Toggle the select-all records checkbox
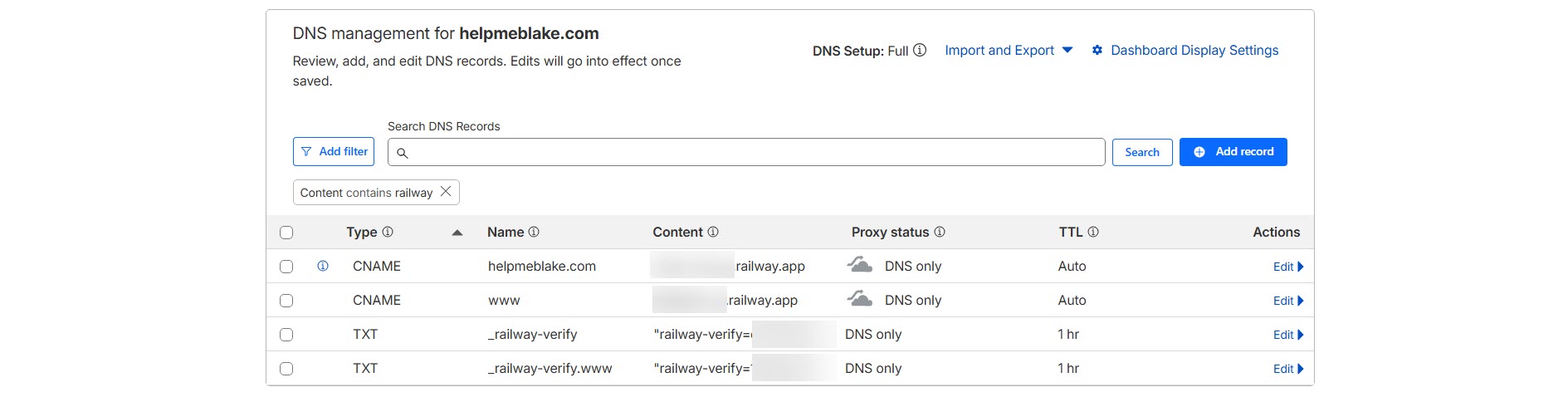The width and height of the screenshot is (1568, 397). pyautogui.click(x=286, y=233)
